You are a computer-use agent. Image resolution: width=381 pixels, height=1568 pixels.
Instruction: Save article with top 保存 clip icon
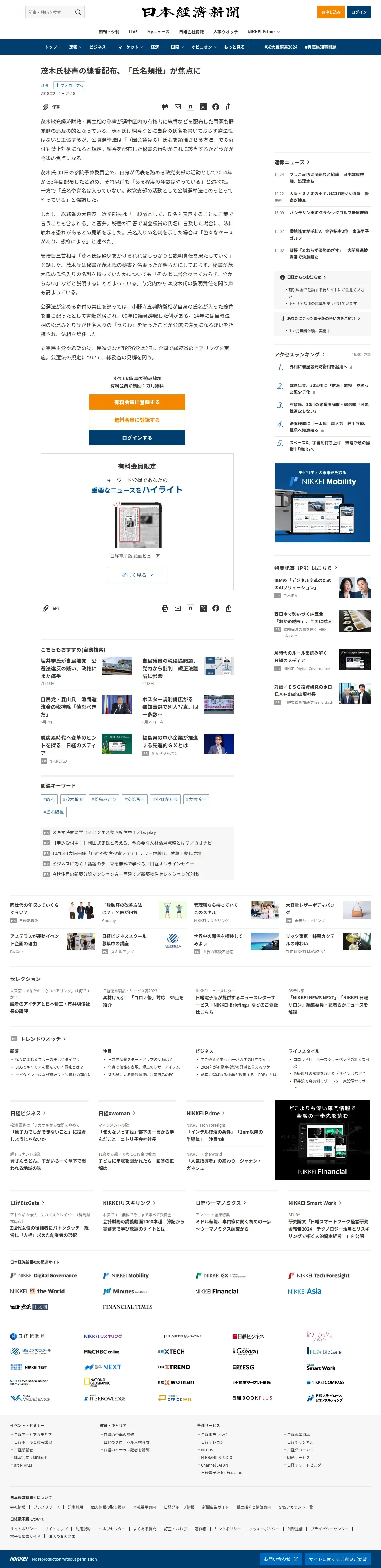[50, 106]
